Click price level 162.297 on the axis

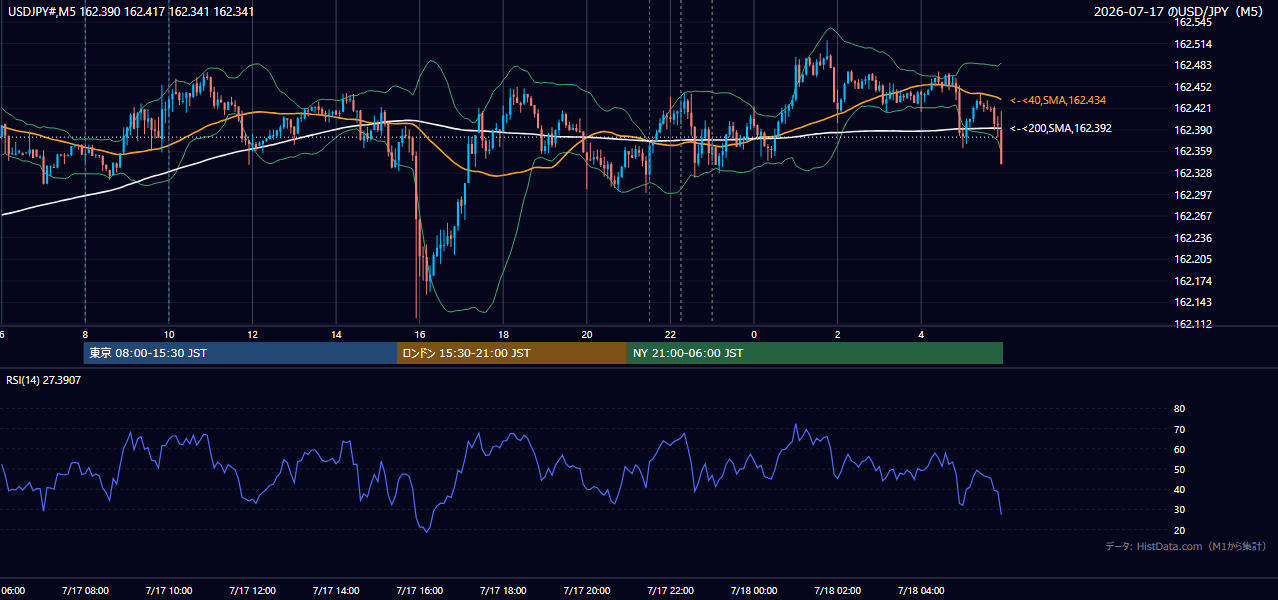click(1192, 195)
